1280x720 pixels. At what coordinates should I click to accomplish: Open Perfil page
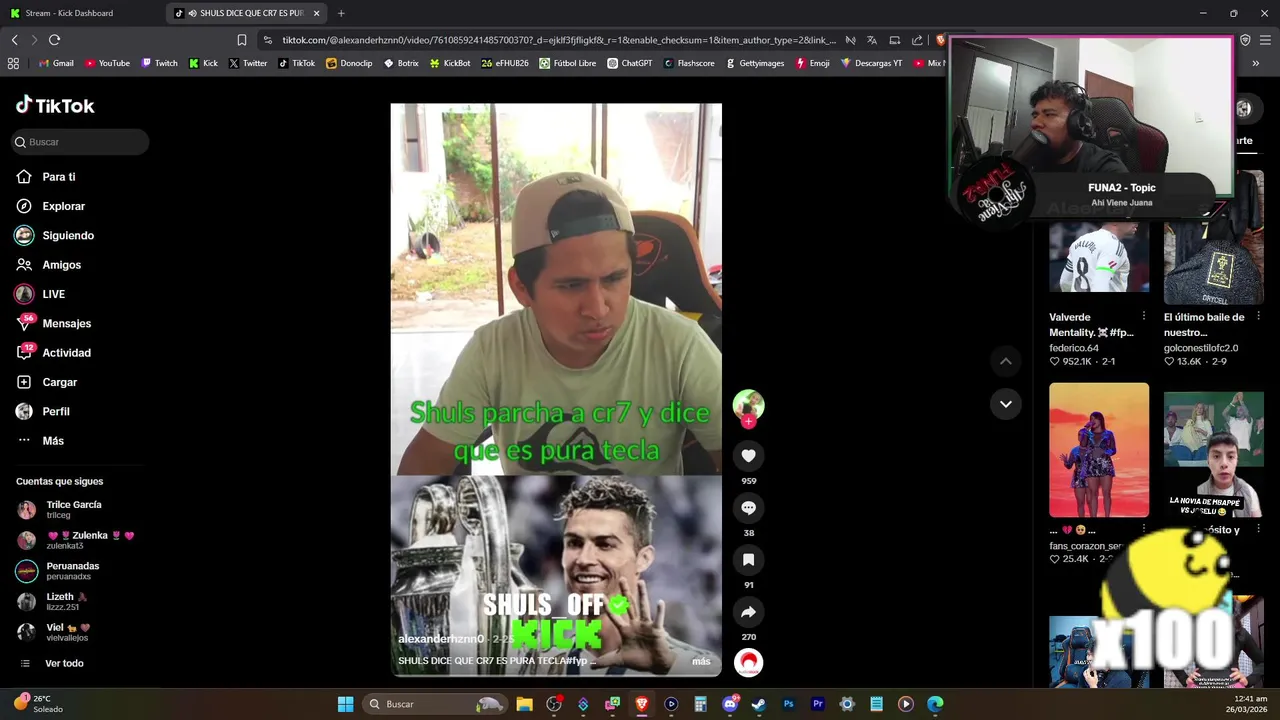(55, 412)
